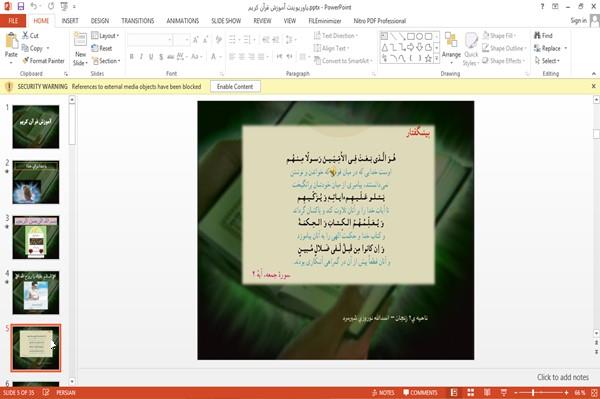600x399 pixels.
Task: Undo the last action
Action: (34, 6)
